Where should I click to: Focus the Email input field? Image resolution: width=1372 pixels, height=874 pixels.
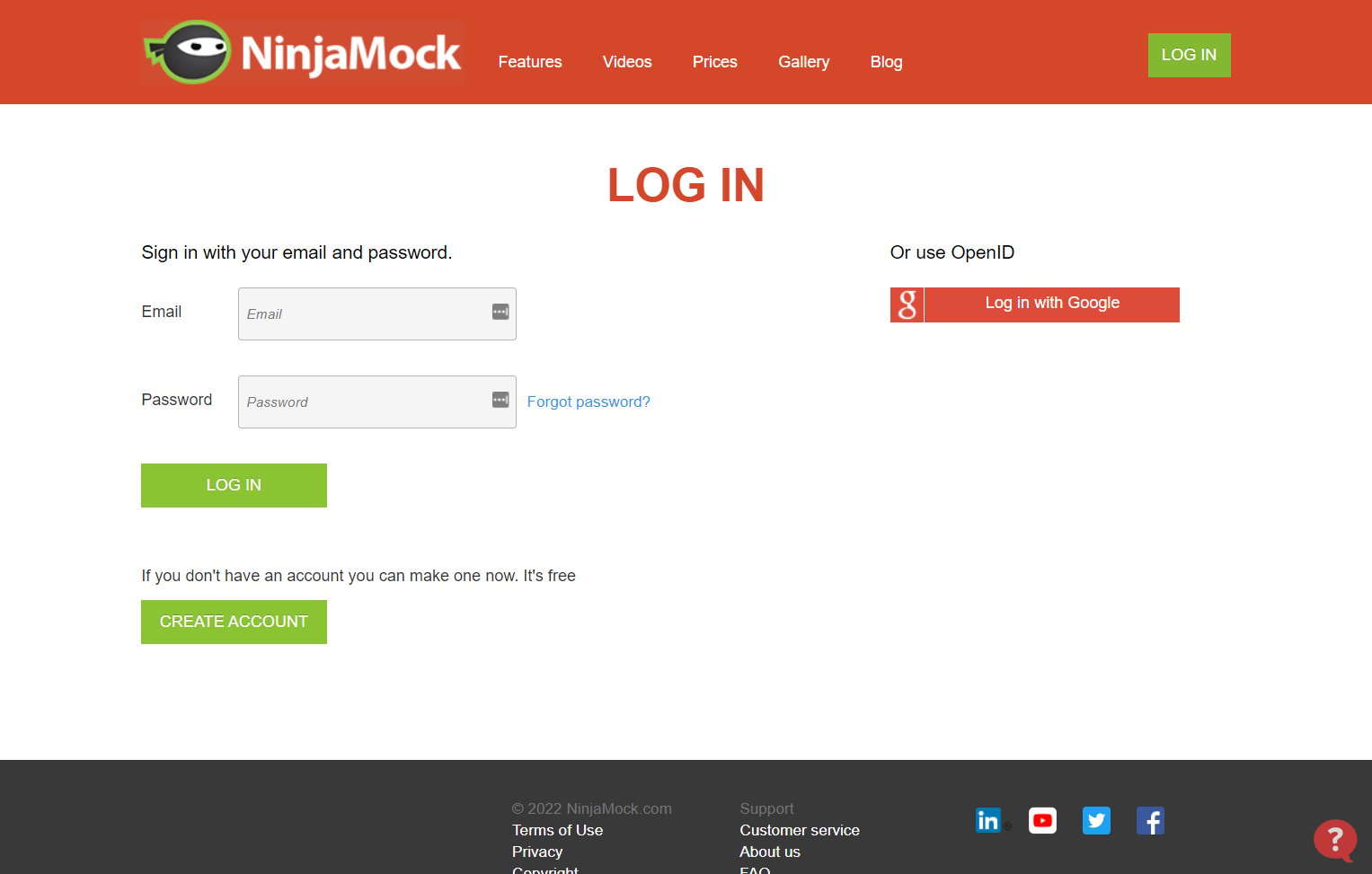coord(377,313)
